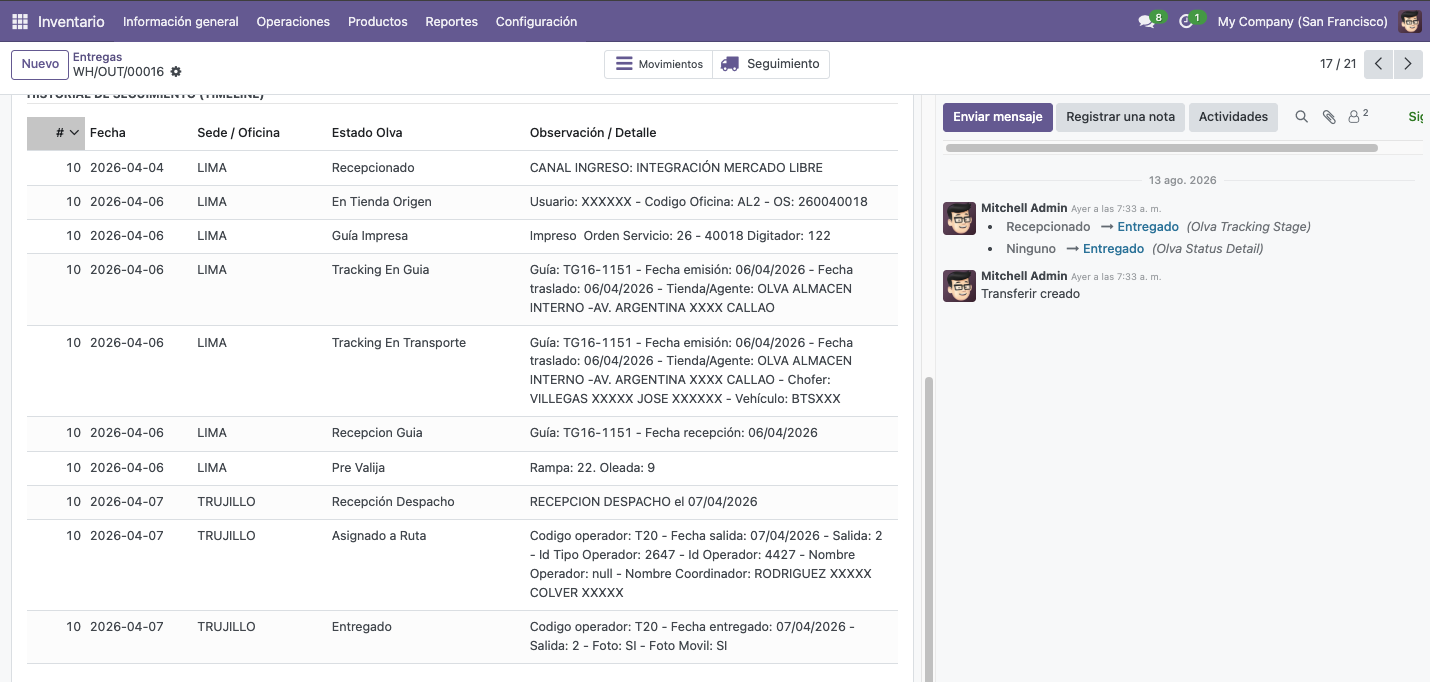
Task: Switch company My Company (San Francisco)
Action: point(1302,21)
